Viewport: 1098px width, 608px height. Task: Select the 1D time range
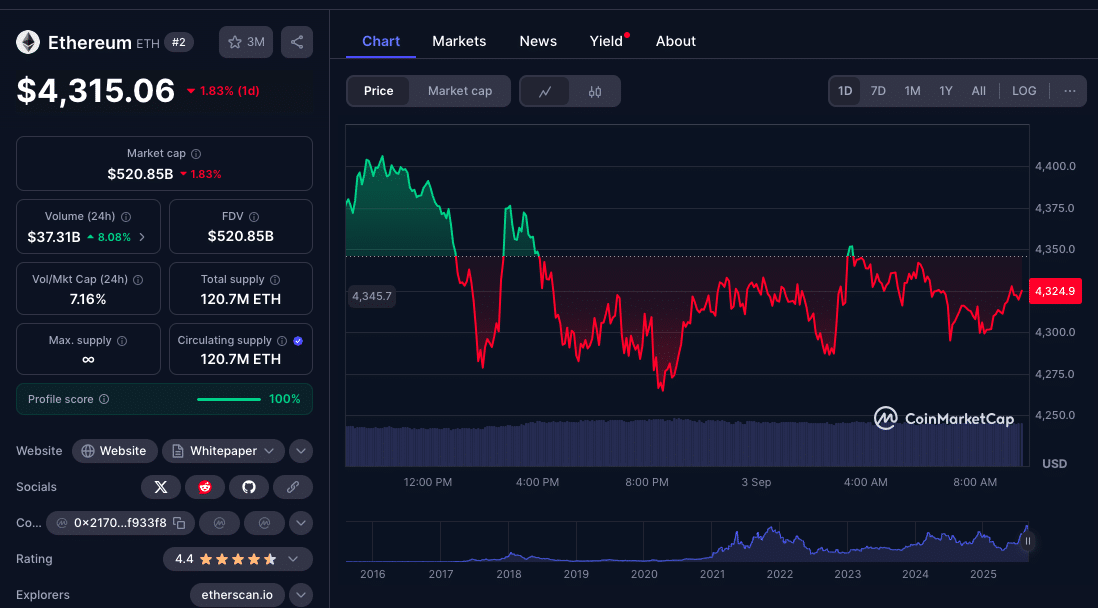[x=845, y=91]
